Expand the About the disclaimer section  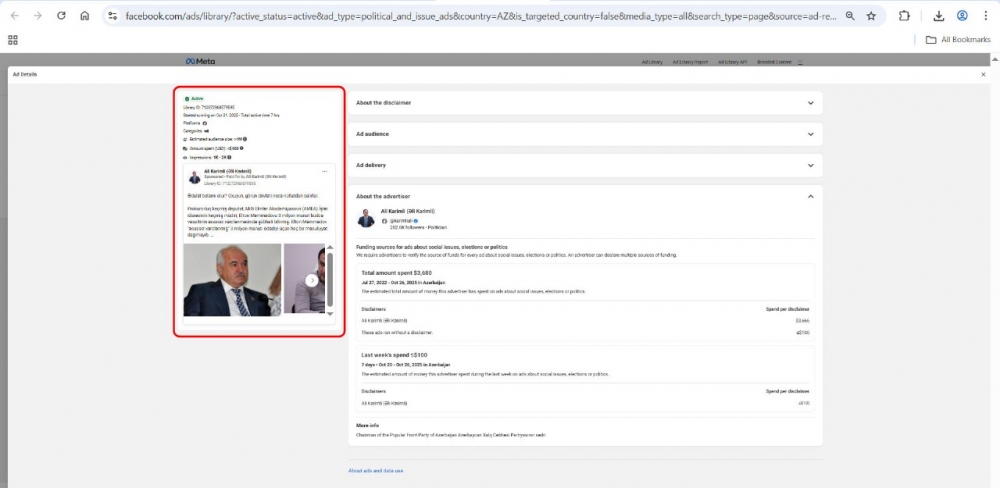(810, 102)
